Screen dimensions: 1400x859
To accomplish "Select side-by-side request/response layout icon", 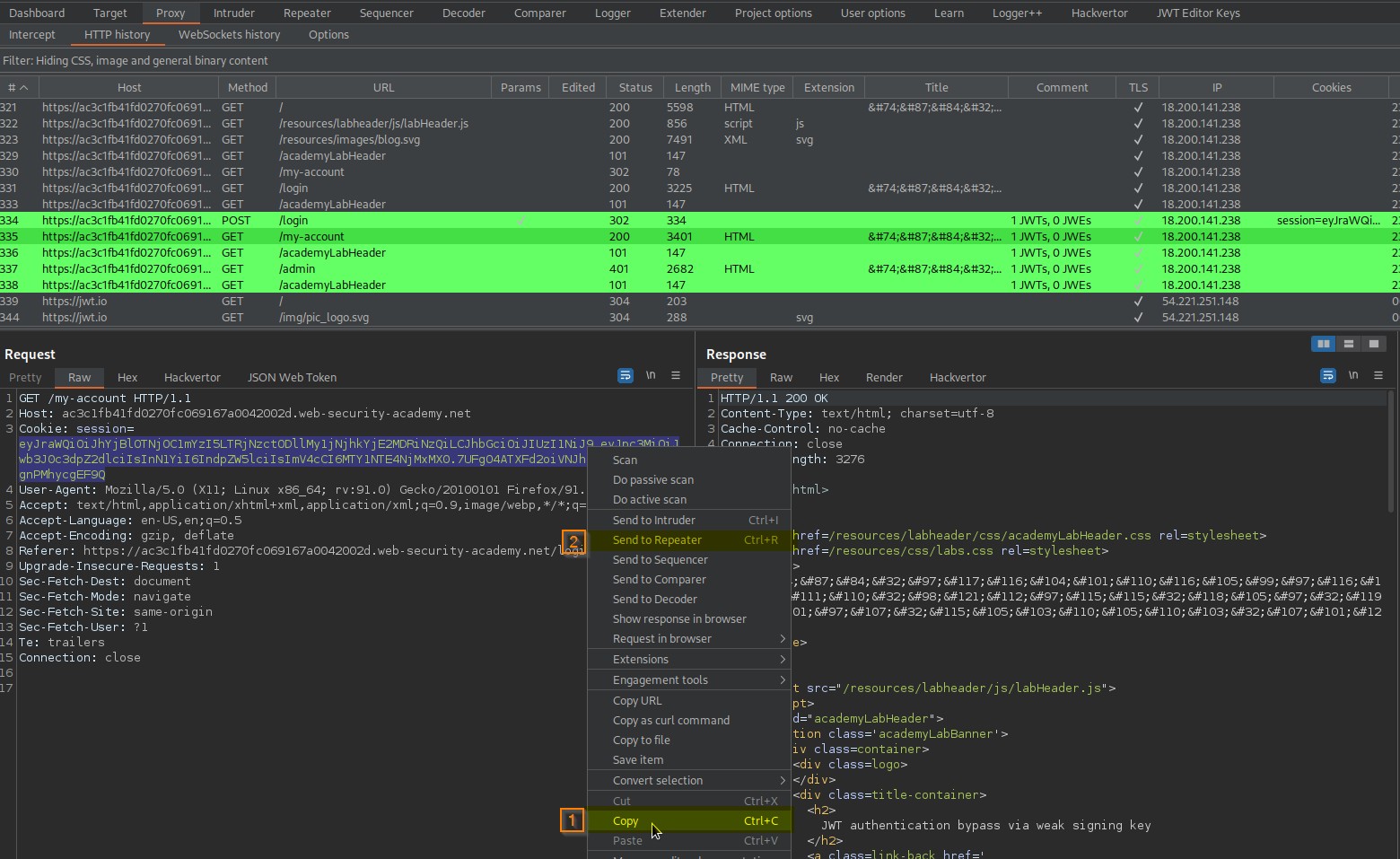I will pos(1324,344).
